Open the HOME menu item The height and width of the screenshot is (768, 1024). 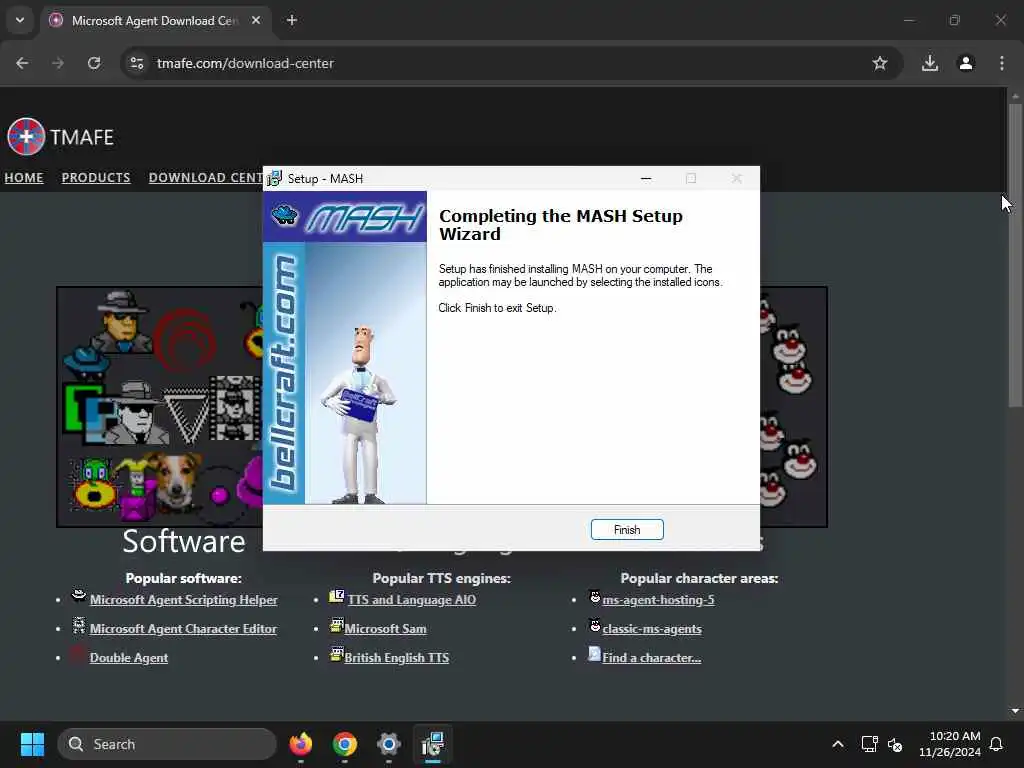pos(24,178)
